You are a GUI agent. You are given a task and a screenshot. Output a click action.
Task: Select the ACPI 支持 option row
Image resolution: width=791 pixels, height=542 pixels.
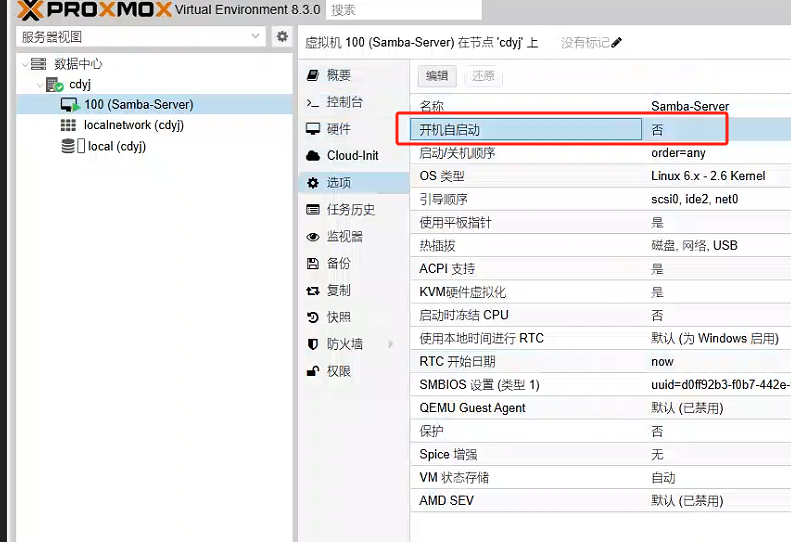pyautogui.click(x=600, y=268)
